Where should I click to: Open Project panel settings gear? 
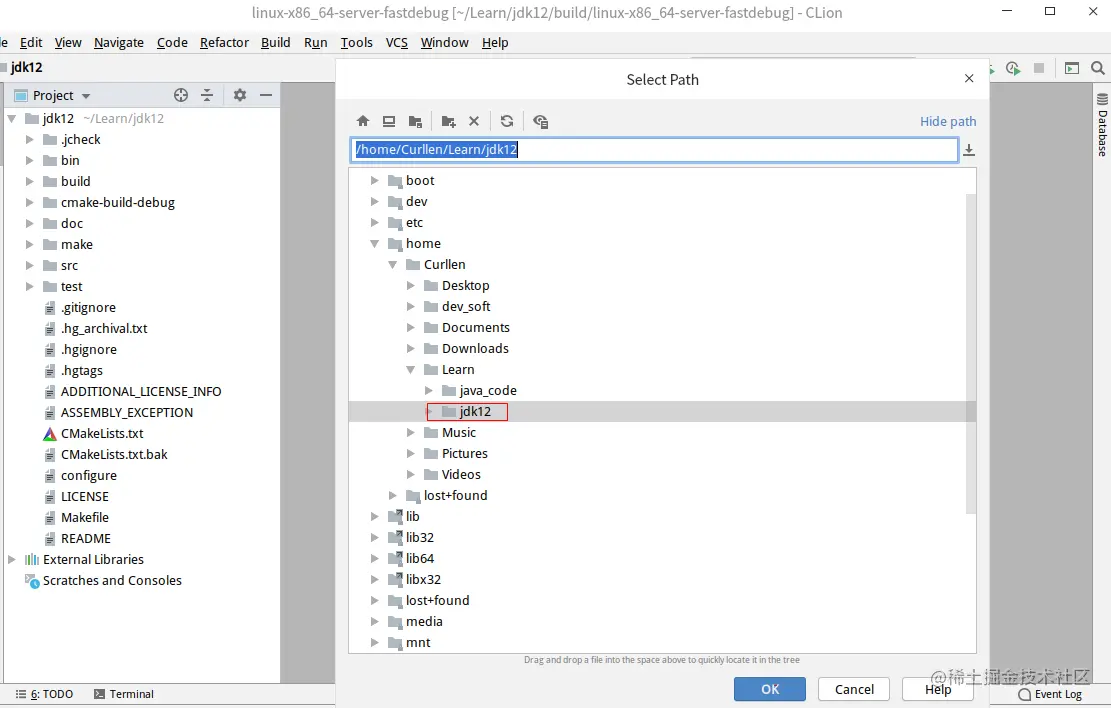(x=239, y=95)
